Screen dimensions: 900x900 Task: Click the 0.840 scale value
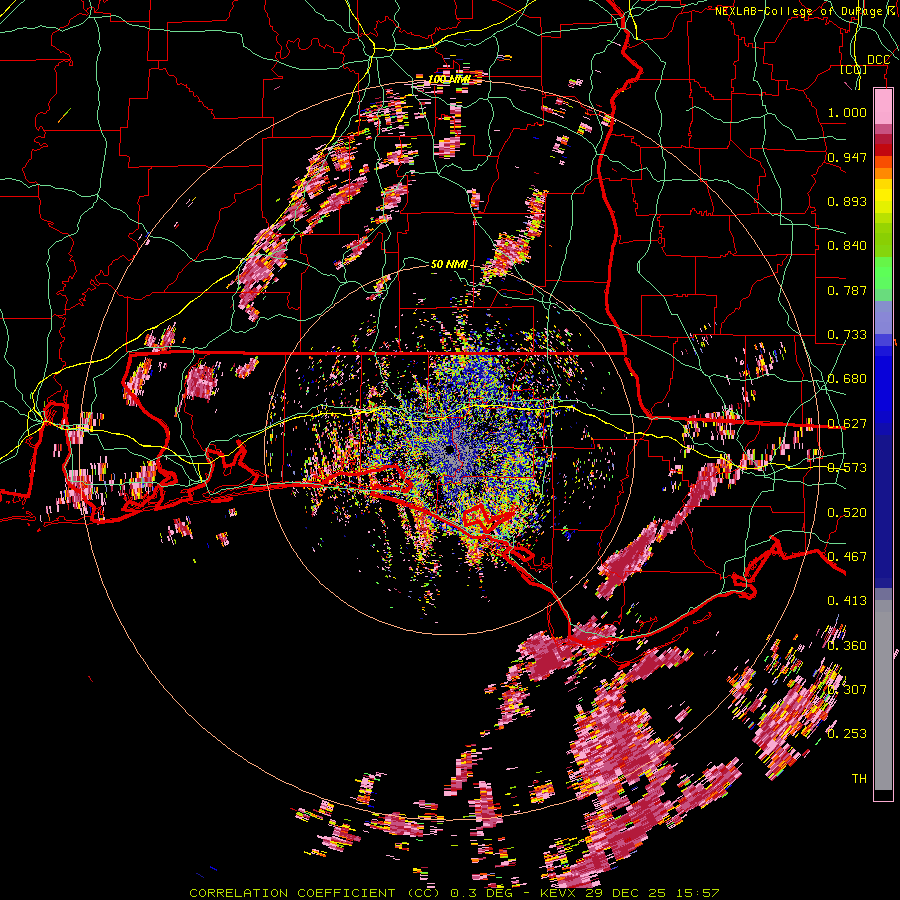pos(847,246)
